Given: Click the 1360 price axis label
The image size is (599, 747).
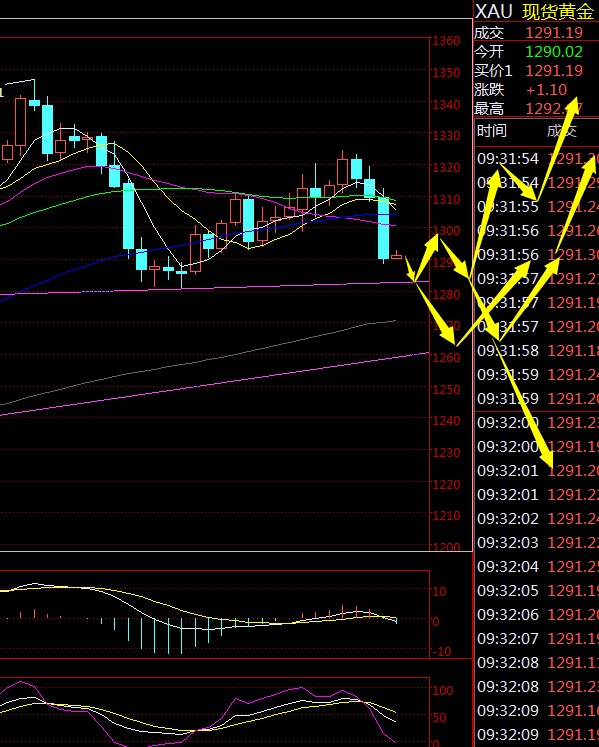Looking at the screenshot, I should click(x=446, y=41).
